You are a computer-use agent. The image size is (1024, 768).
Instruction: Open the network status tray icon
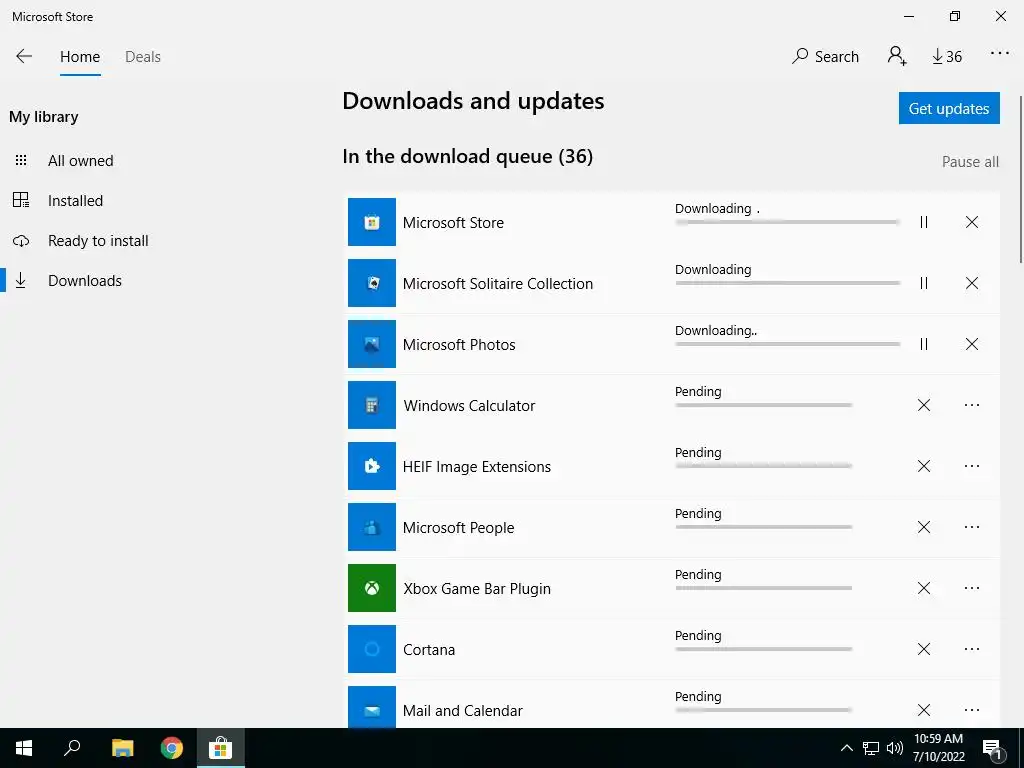click(871, 748)
